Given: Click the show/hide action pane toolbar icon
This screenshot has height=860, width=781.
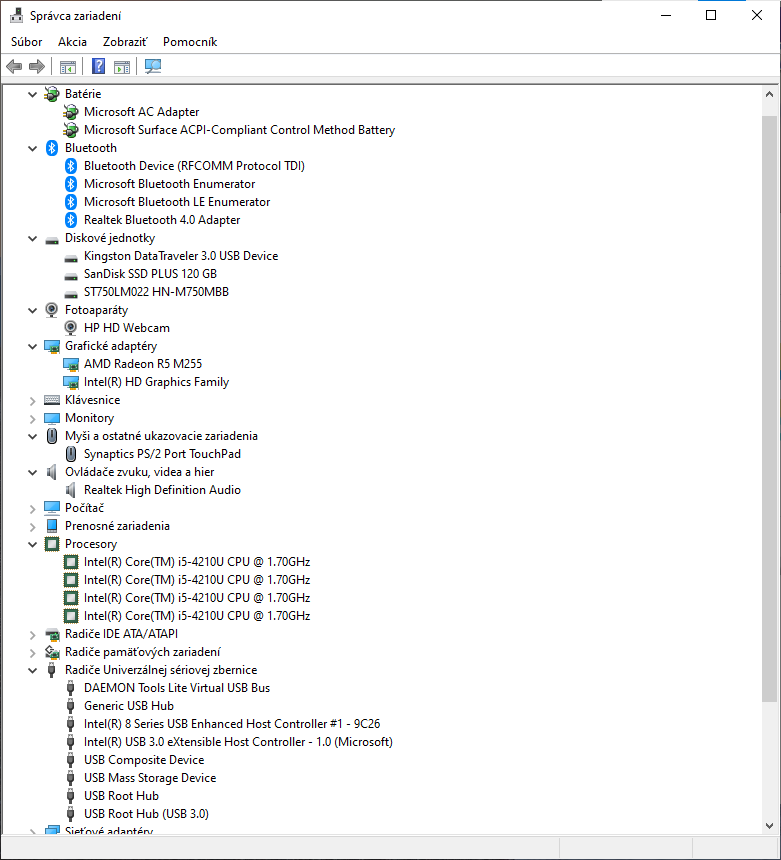Looking at the screenshot, I should pos(122,67).
